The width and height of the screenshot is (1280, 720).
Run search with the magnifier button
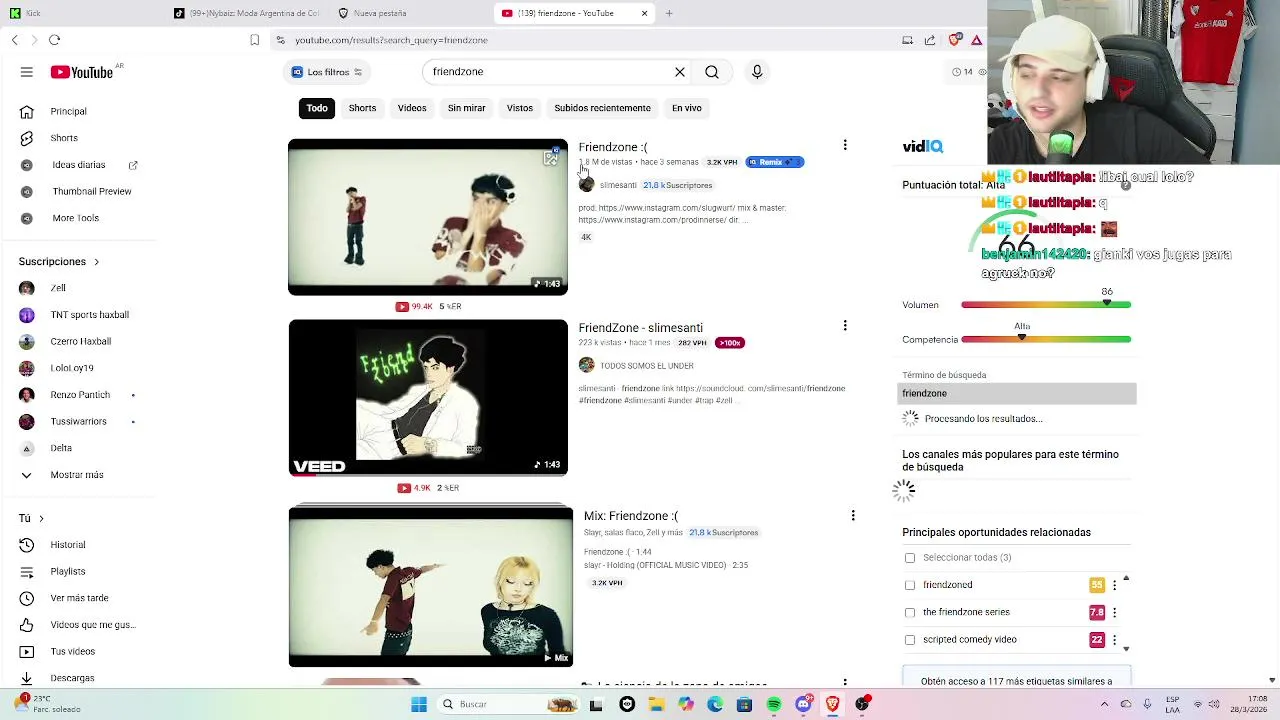pyautogui.click(x=712, y=72)
